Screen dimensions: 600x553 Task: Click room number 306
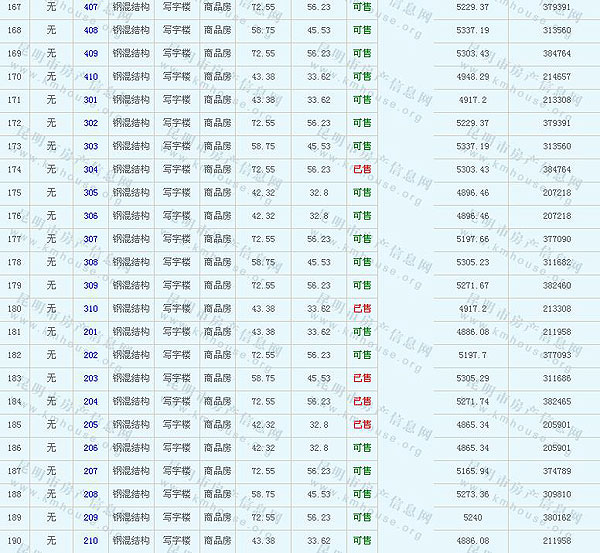[91, 216]
